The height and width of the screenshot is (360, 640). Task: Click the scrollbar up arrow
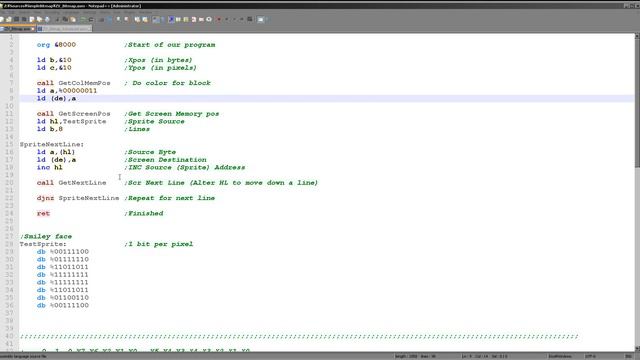point(637,36)
